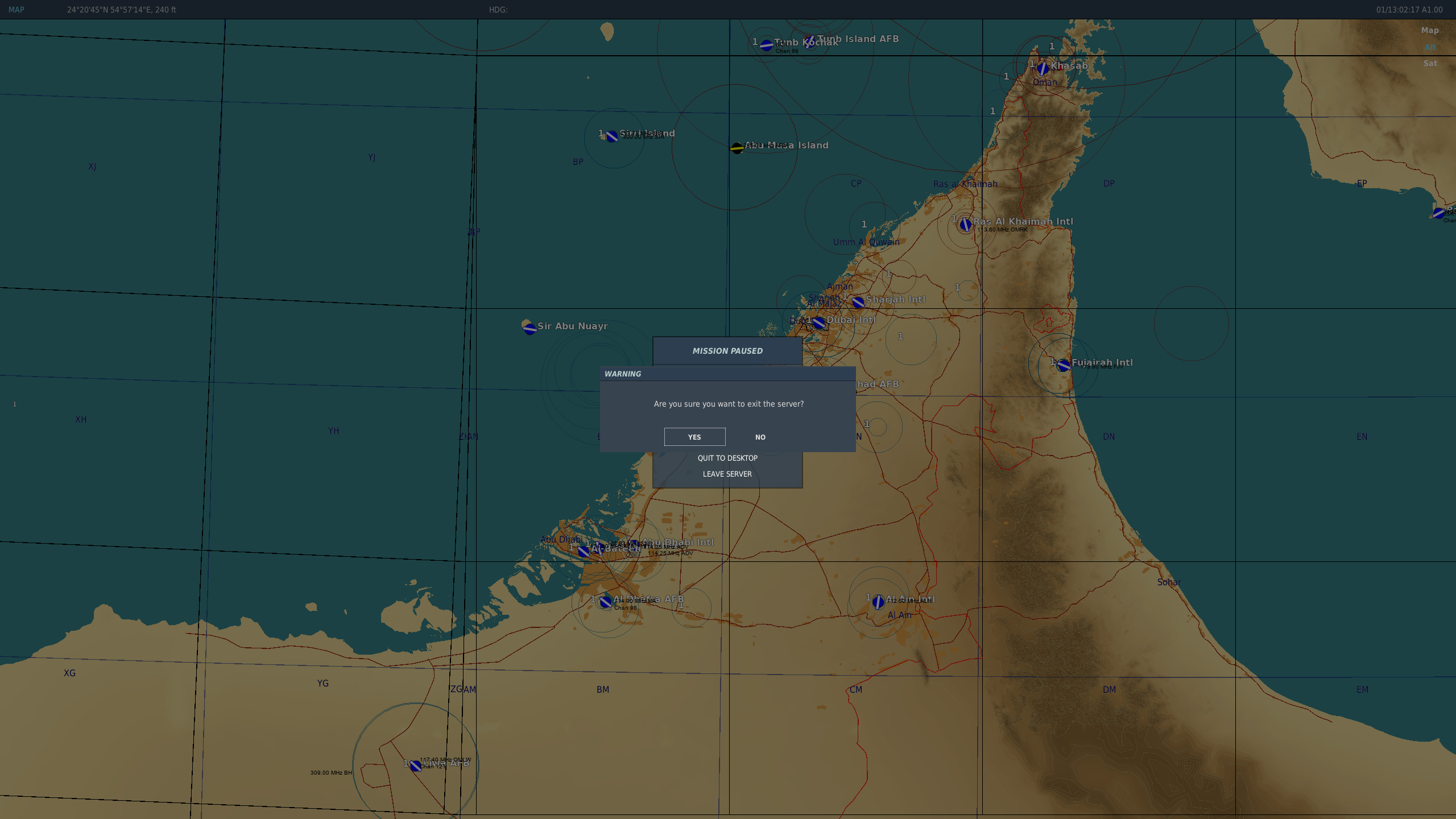The image size is (1456, 819).
Task: Select the Sirri Island airfield icon
Action: (x=611, y=136)
